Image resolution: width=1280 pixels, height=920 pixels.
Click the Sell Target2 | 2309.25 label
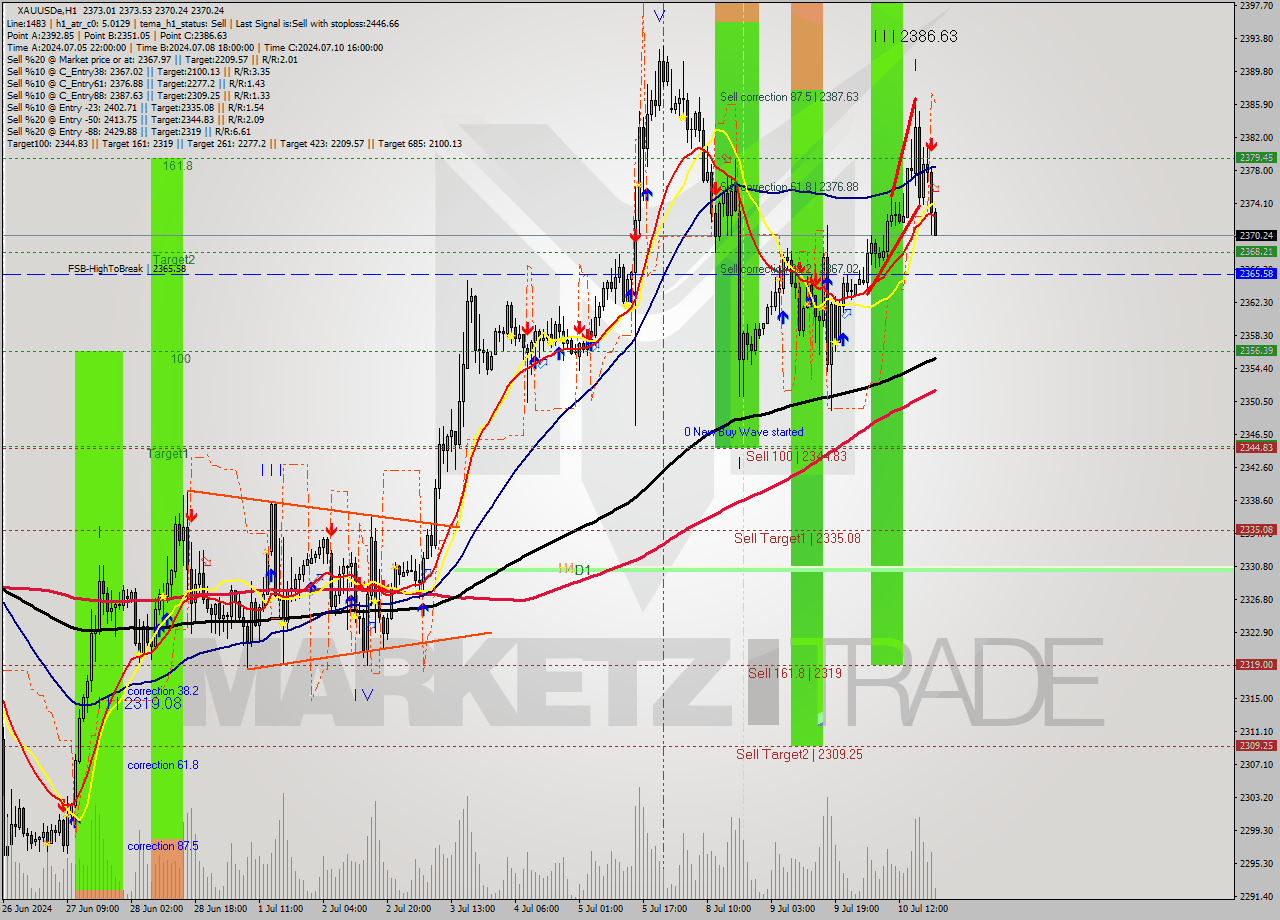click(x=799, y=754)
